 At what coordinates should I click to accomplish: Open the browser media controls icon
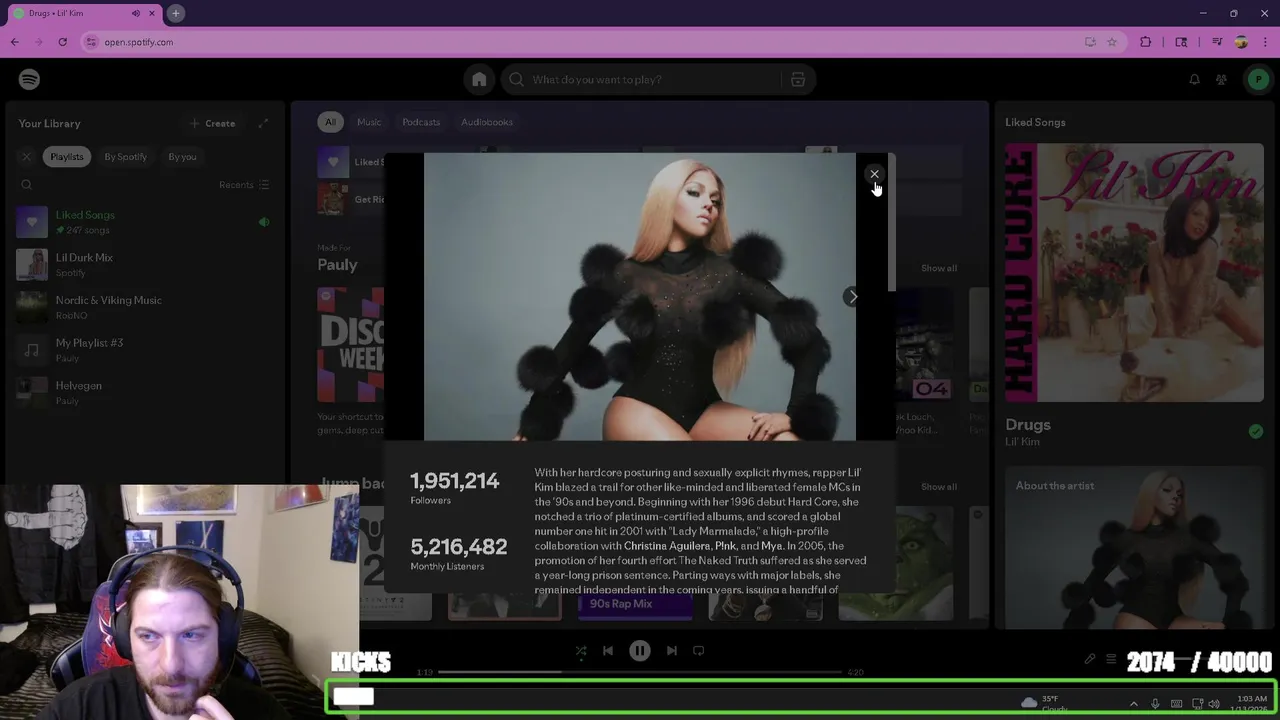pyautogui.click(x=1217, y=42)
